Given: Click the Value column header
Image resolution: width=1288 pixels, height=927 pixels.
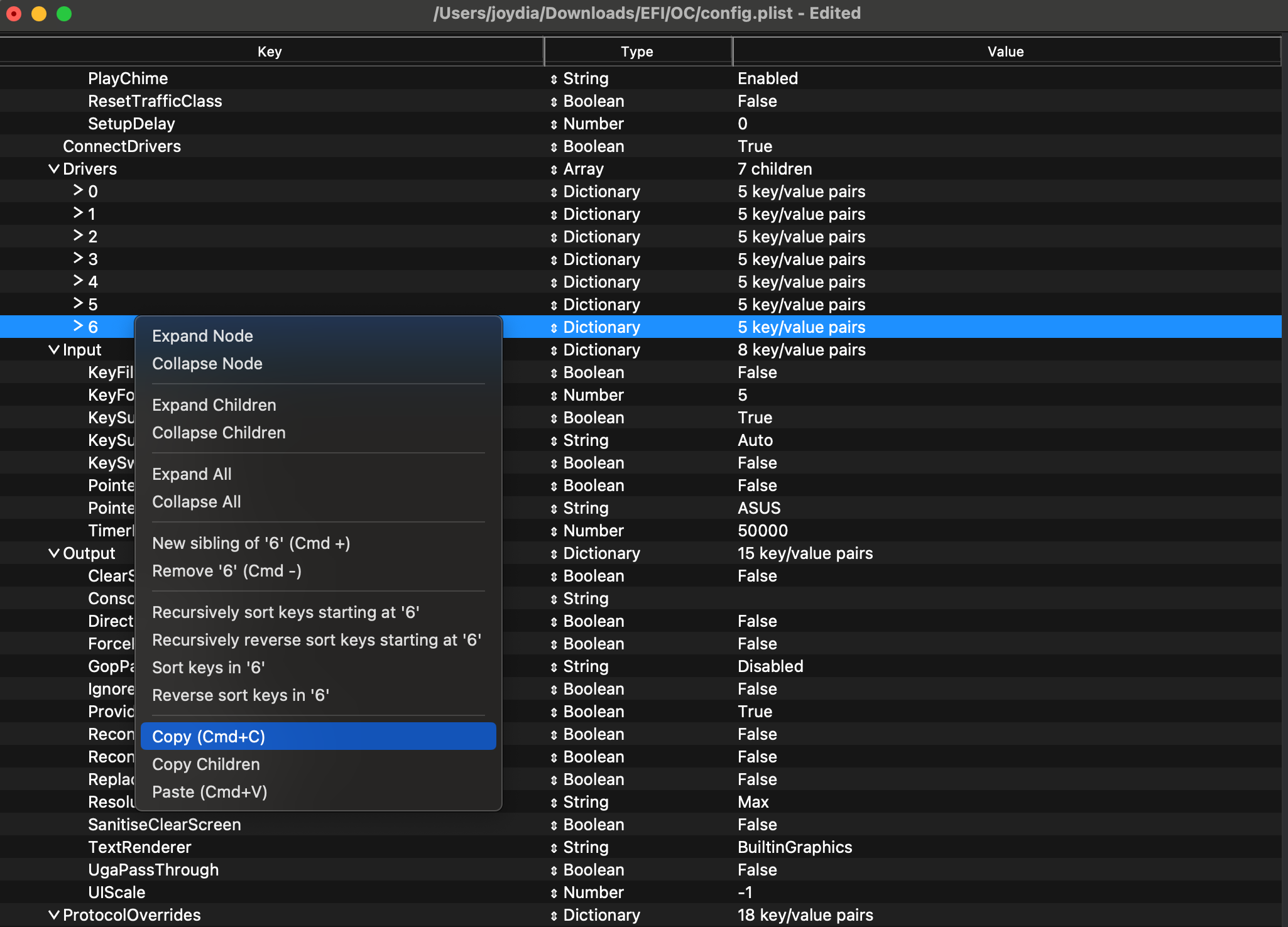Looking at the screenshot, I should click(x=1007, y=51).
